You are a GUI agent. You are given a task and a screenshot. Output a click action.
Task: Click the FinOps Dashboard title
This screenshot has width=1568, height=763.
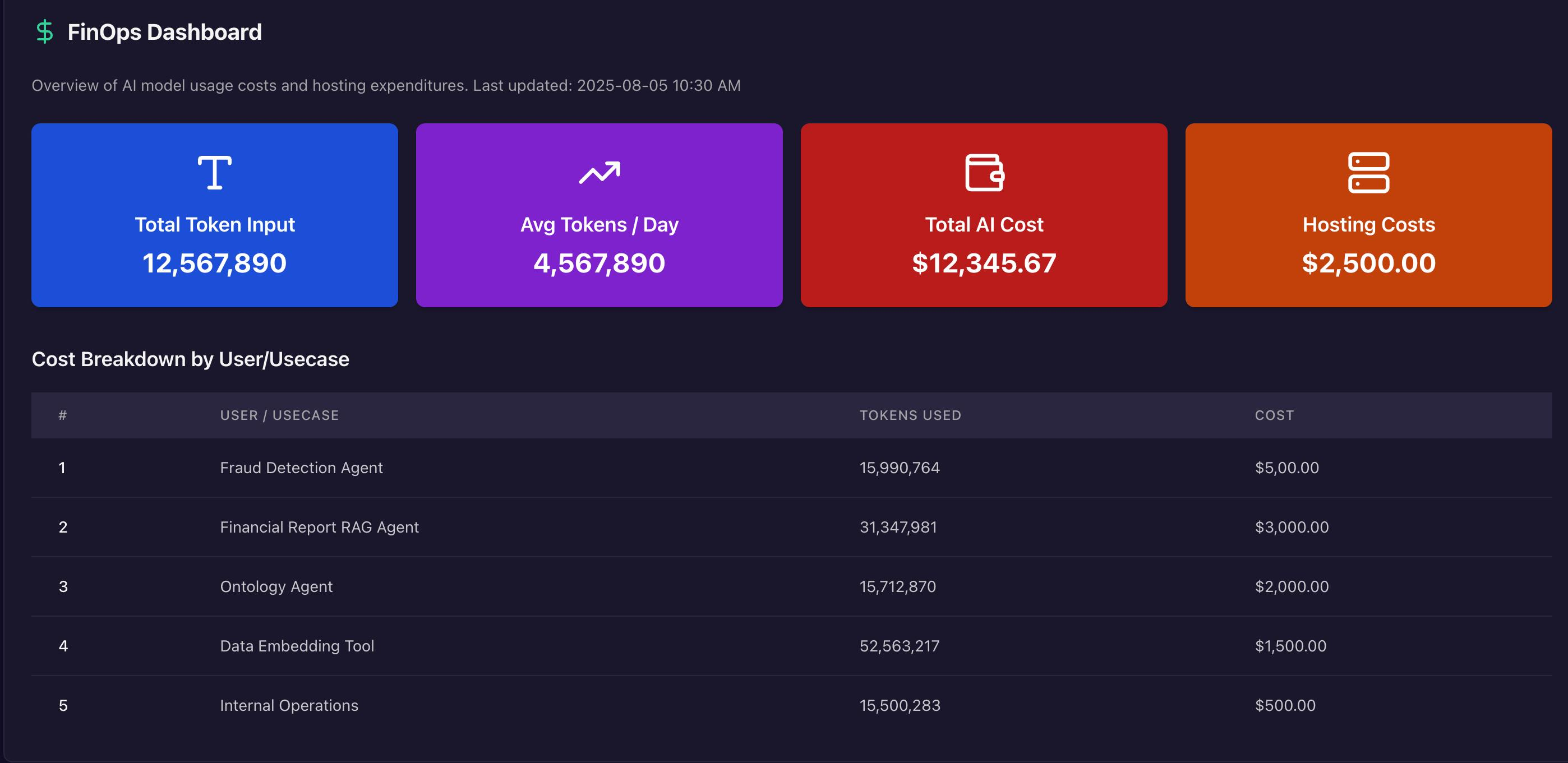coord(164,31)
